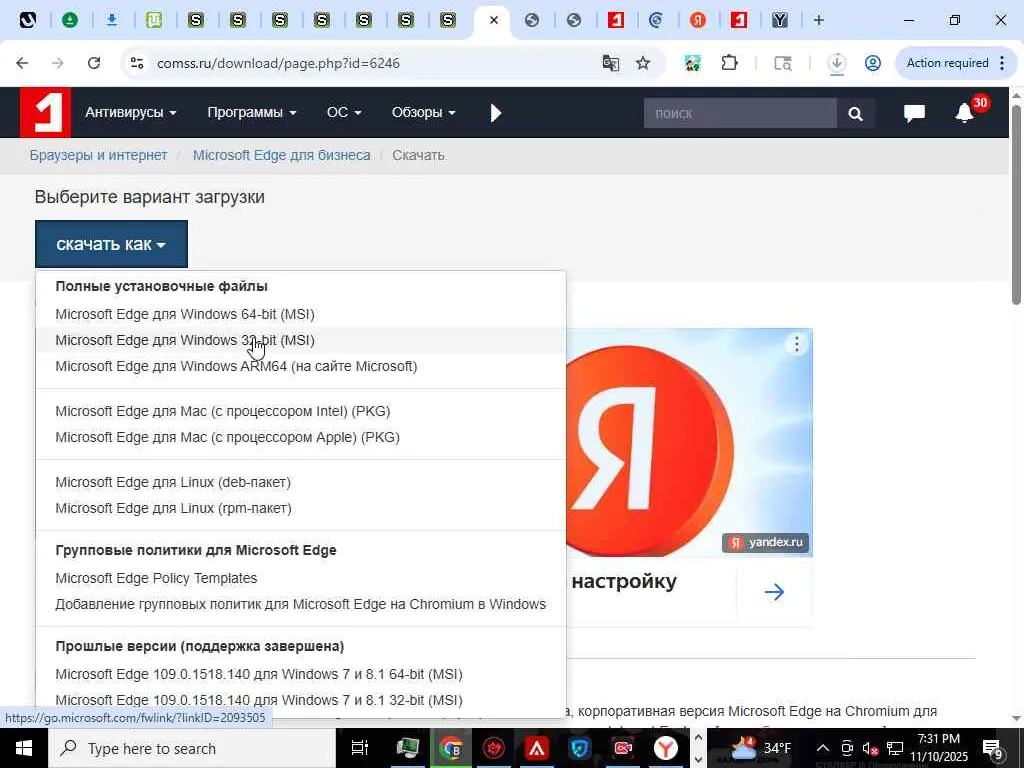Select Edge для Linux rpm-пакет
The image size is (1024, 768).
pos(173,509)
